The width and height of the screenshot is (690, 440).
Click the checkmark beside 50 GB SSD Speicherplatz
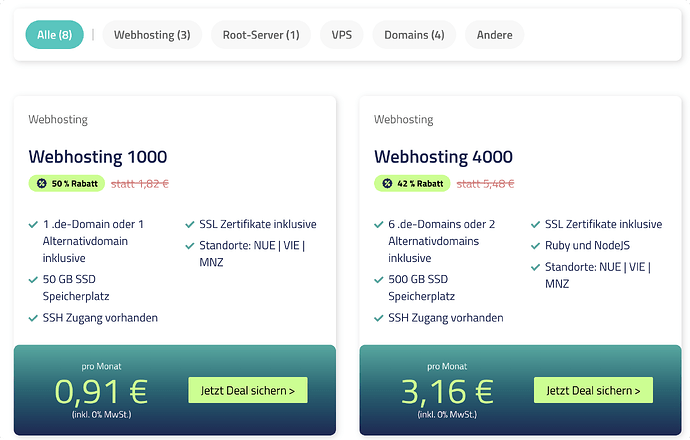click(x=34, y=280)
